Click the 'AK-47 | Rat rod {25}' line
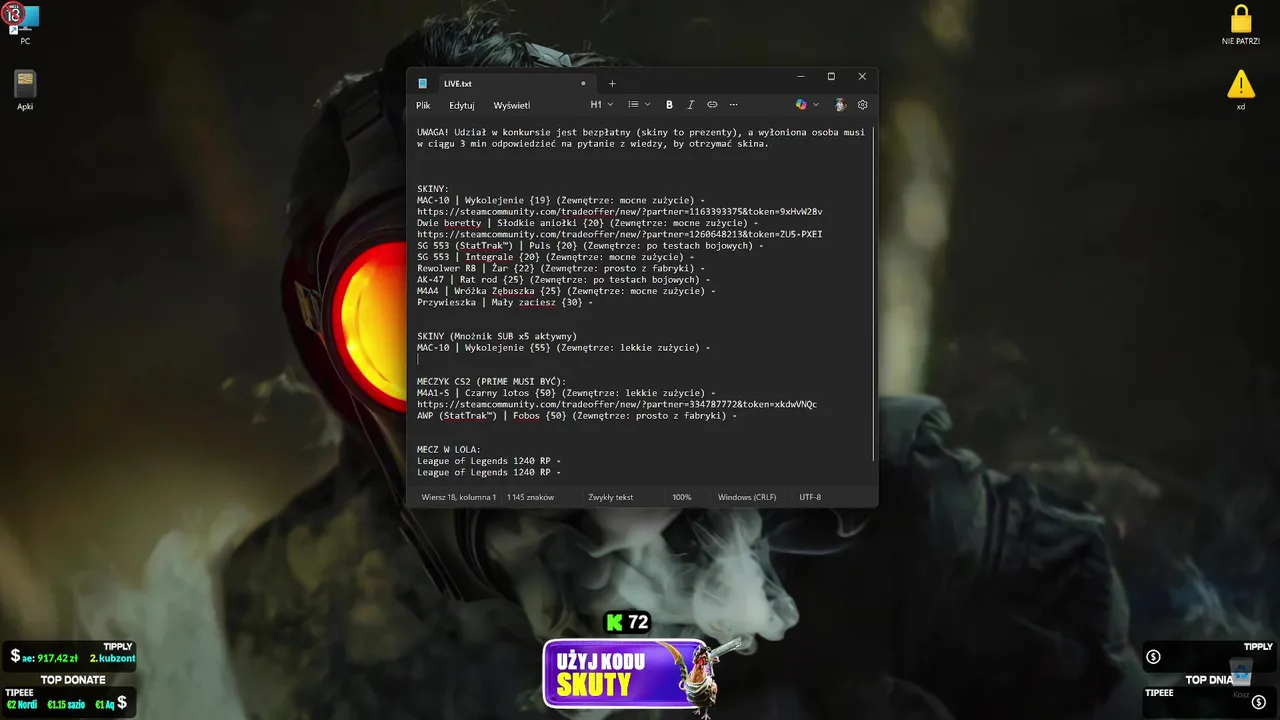 click(x=564, y=280)
